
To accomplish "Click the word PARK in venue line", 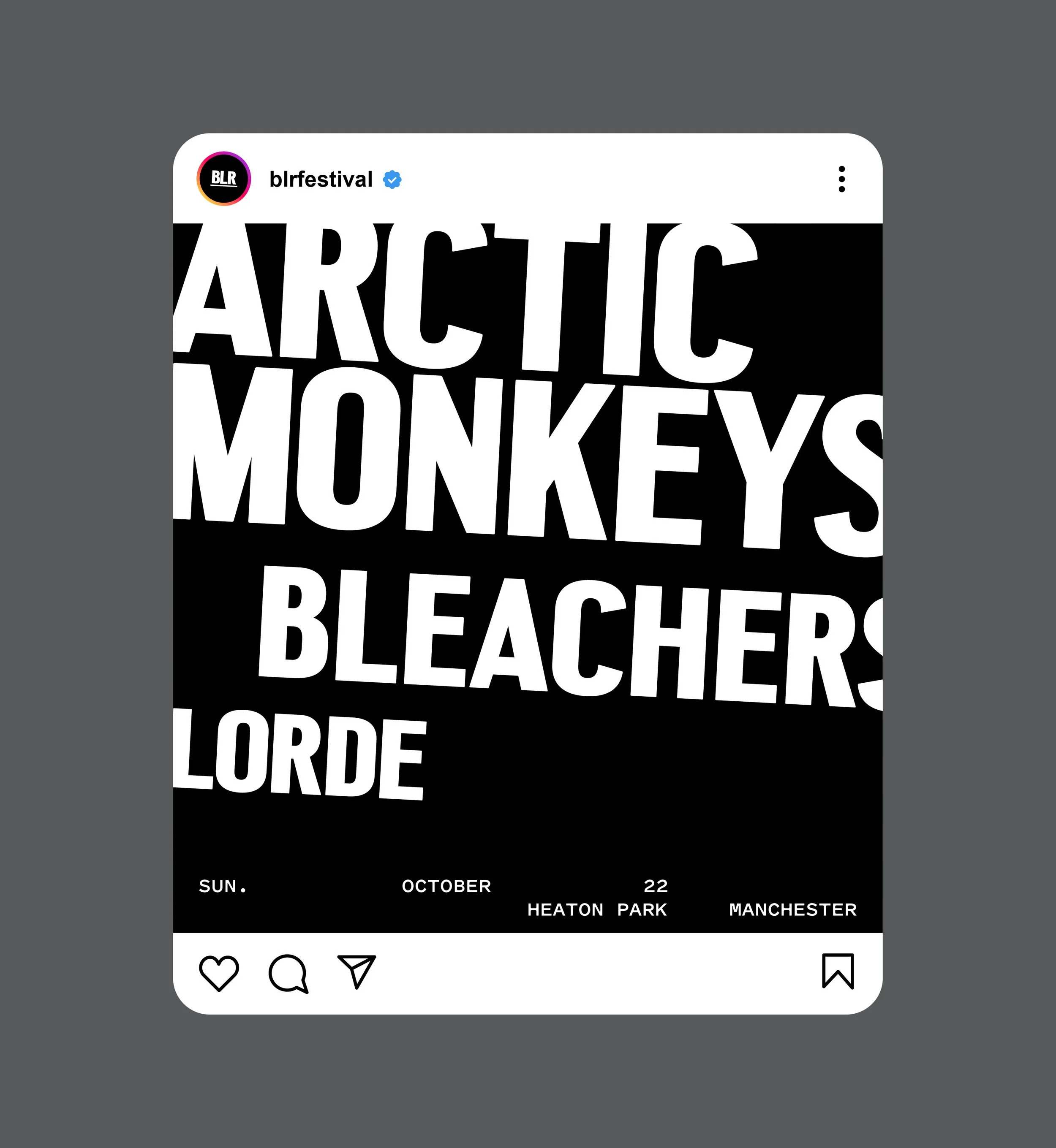I will [x=642, y=909].
